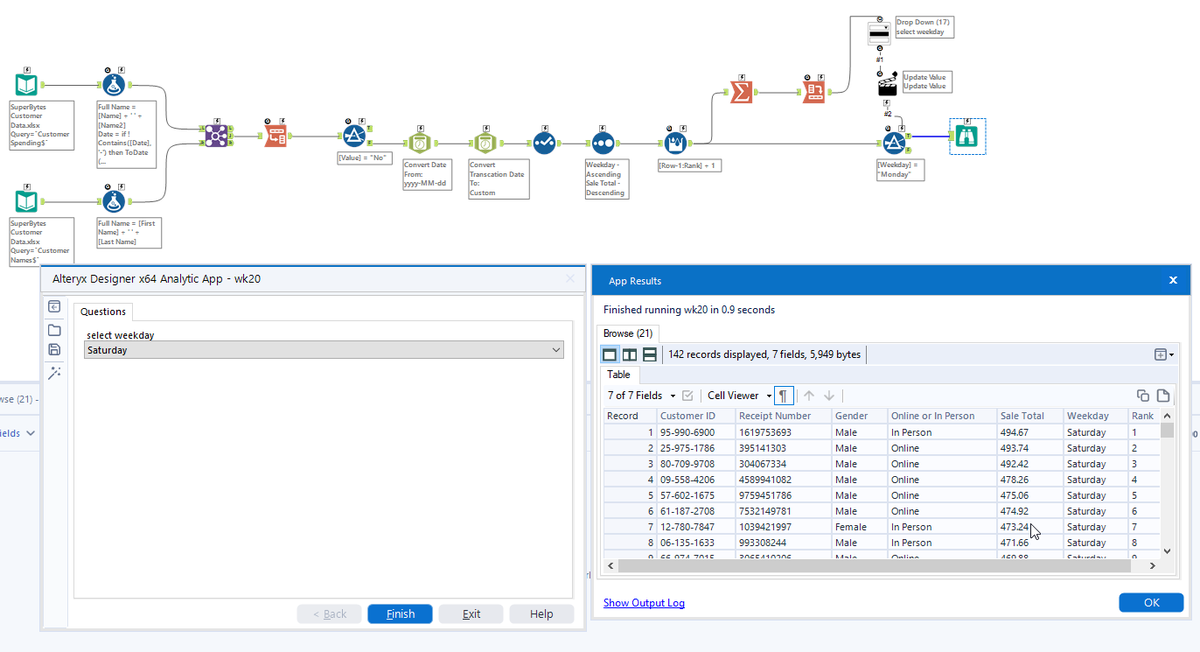Select the upper Formula tool for Full Name and Date

coord(114,85)
